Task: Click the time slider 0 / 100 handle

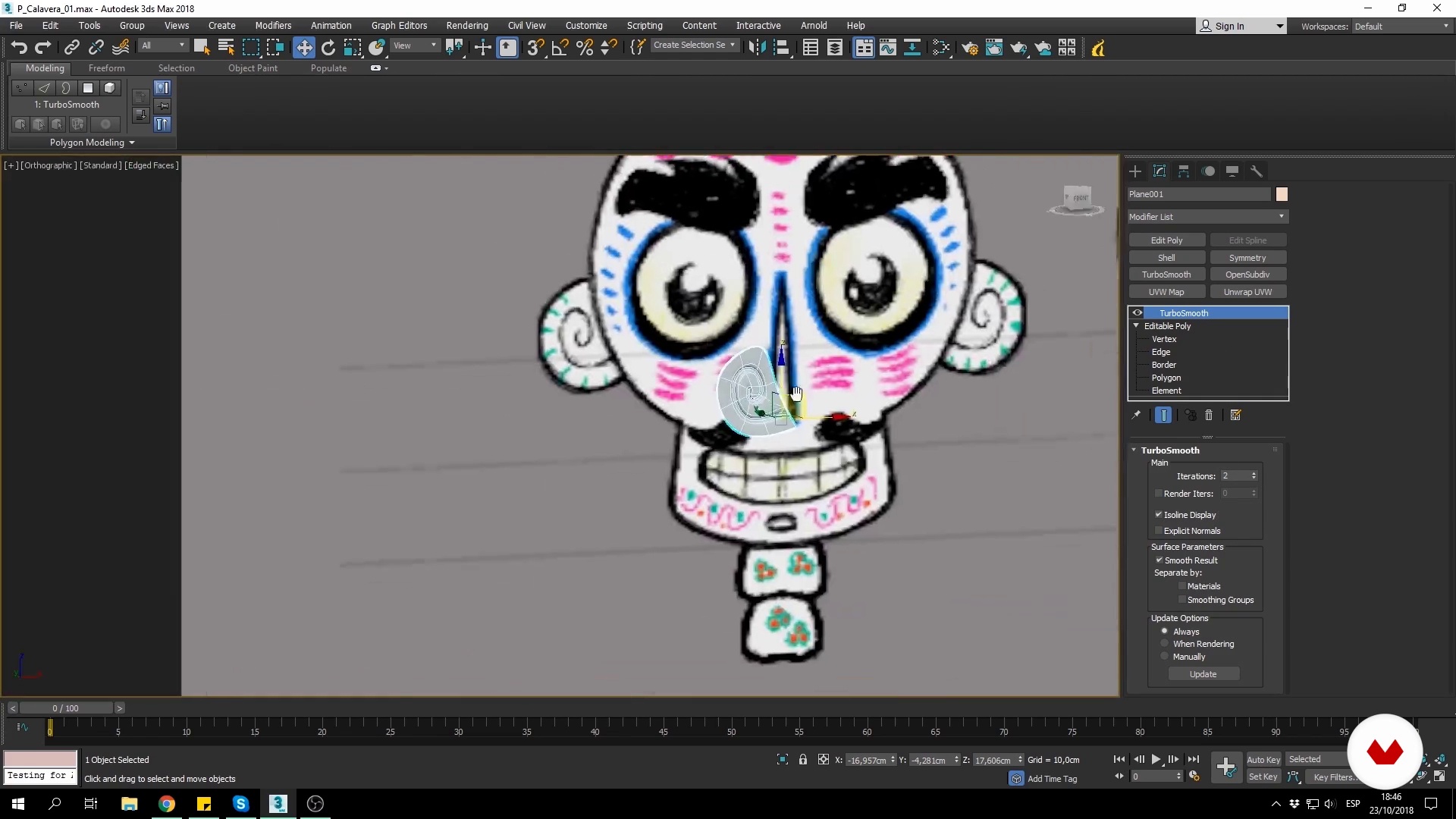Action: [x=66, y=708]
